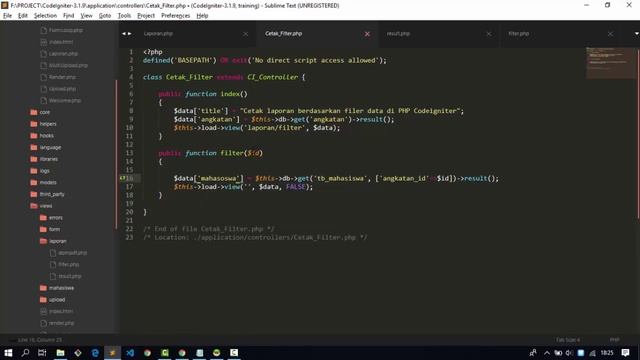This screenshot has width=640, height=360.
Task: Switch to the filter.php tab
Action: pyautogui.click(x=518, y=33)
